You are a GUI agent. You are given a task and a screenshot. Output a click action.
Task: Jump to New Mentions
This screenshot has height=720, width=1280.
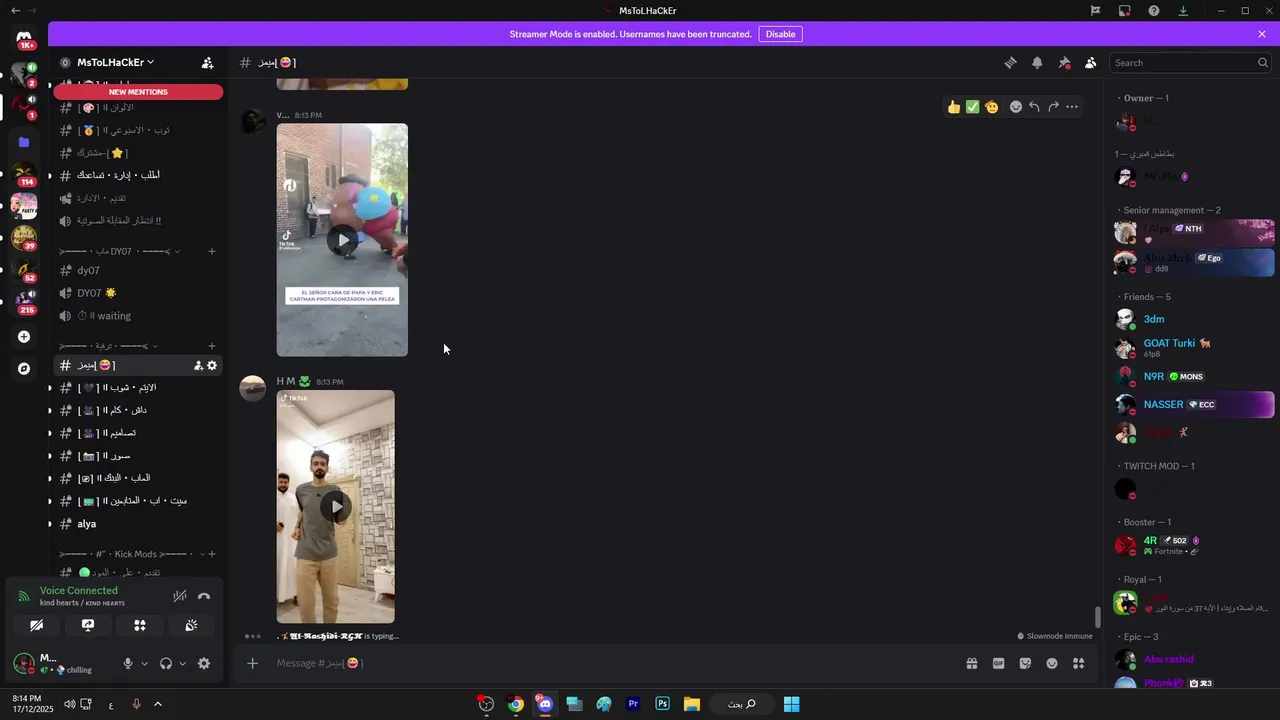pos(138,92)
